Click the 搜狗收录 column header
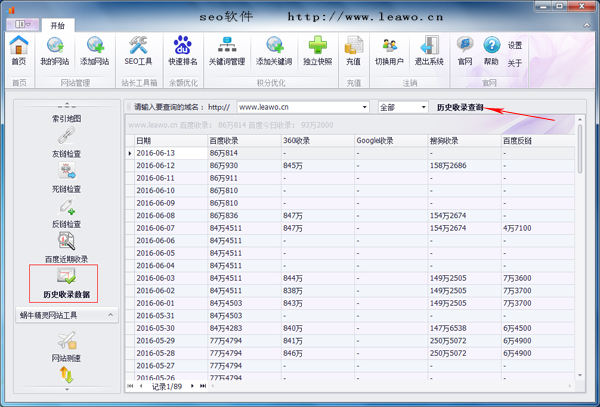The width and height of the screenshot is (600, 407). coord(464,141)
